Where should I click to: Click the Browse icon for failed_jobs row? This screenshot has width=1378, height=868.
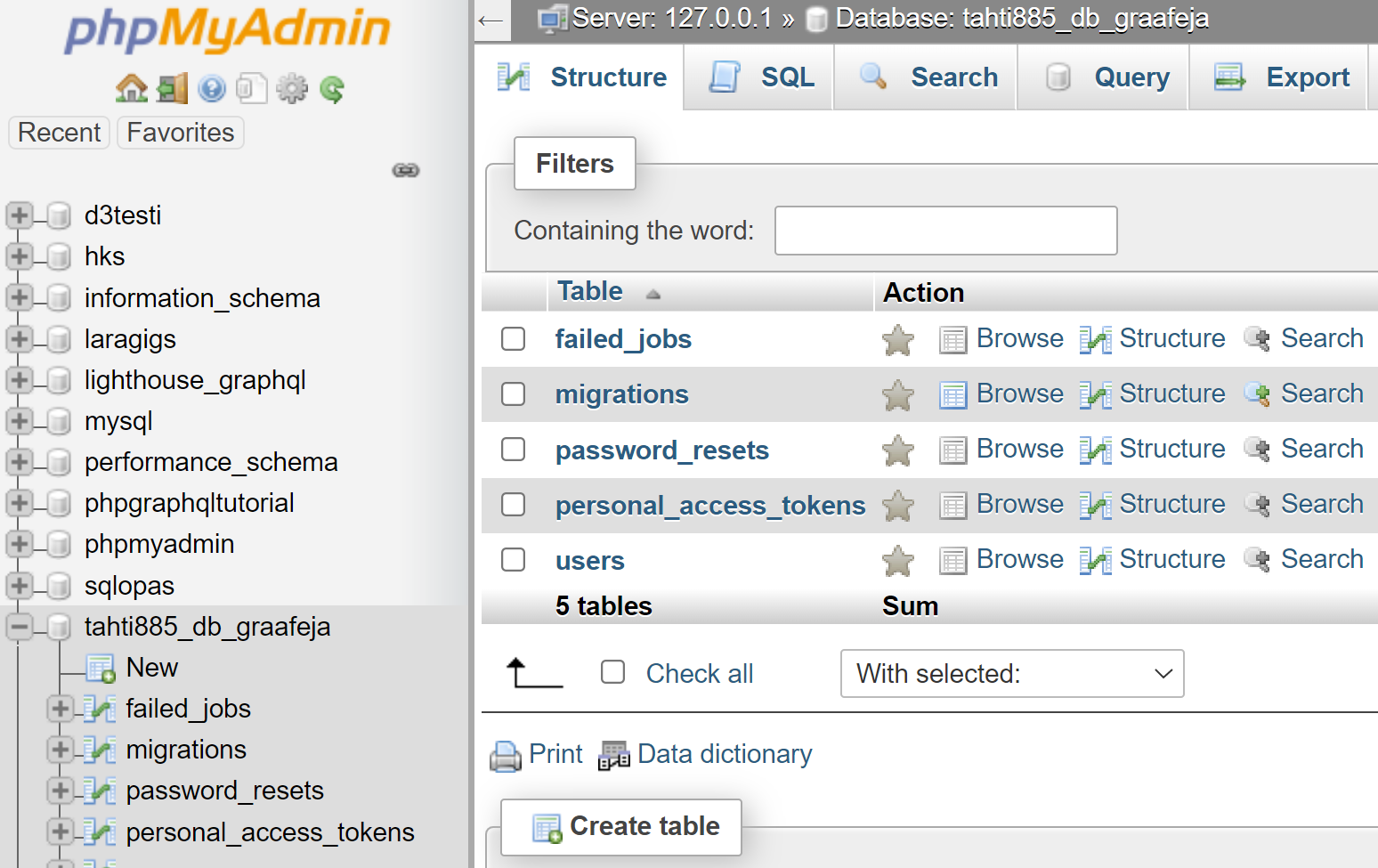pyautogui.click(x=952, y=339)
